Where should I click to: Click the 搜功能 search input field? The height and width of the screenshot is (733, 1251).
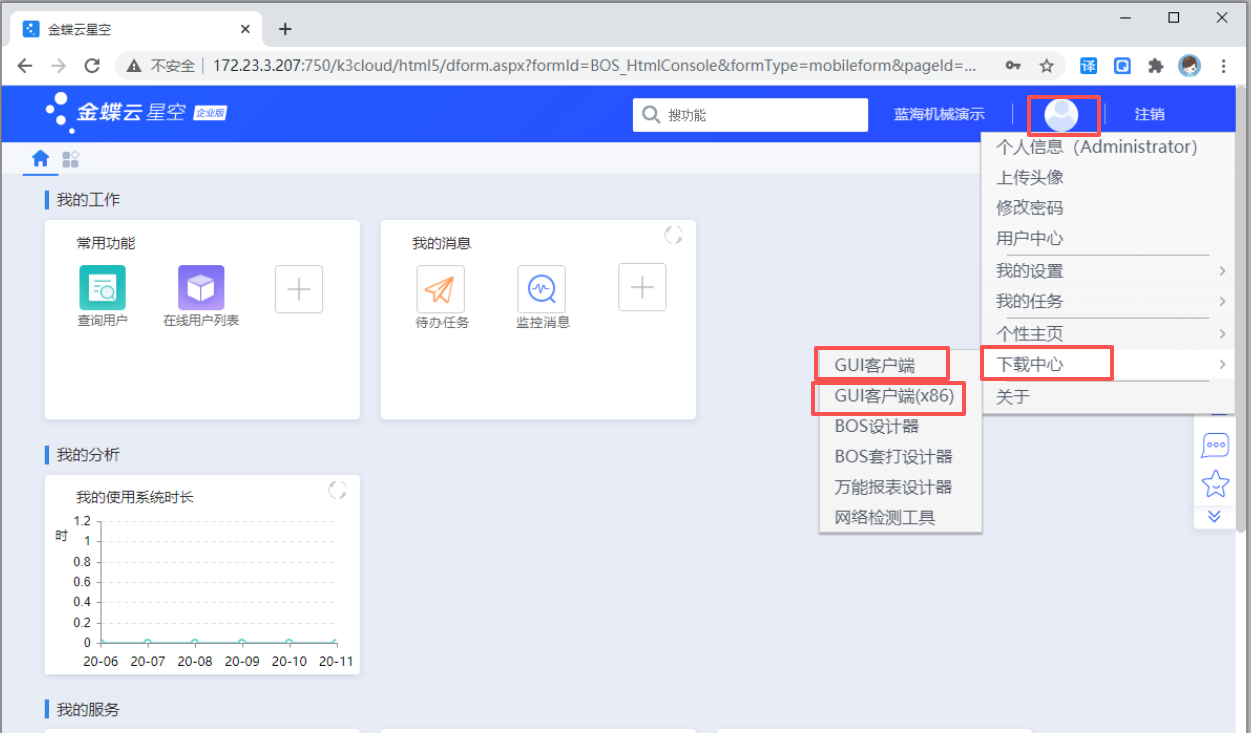click(760, 115)
